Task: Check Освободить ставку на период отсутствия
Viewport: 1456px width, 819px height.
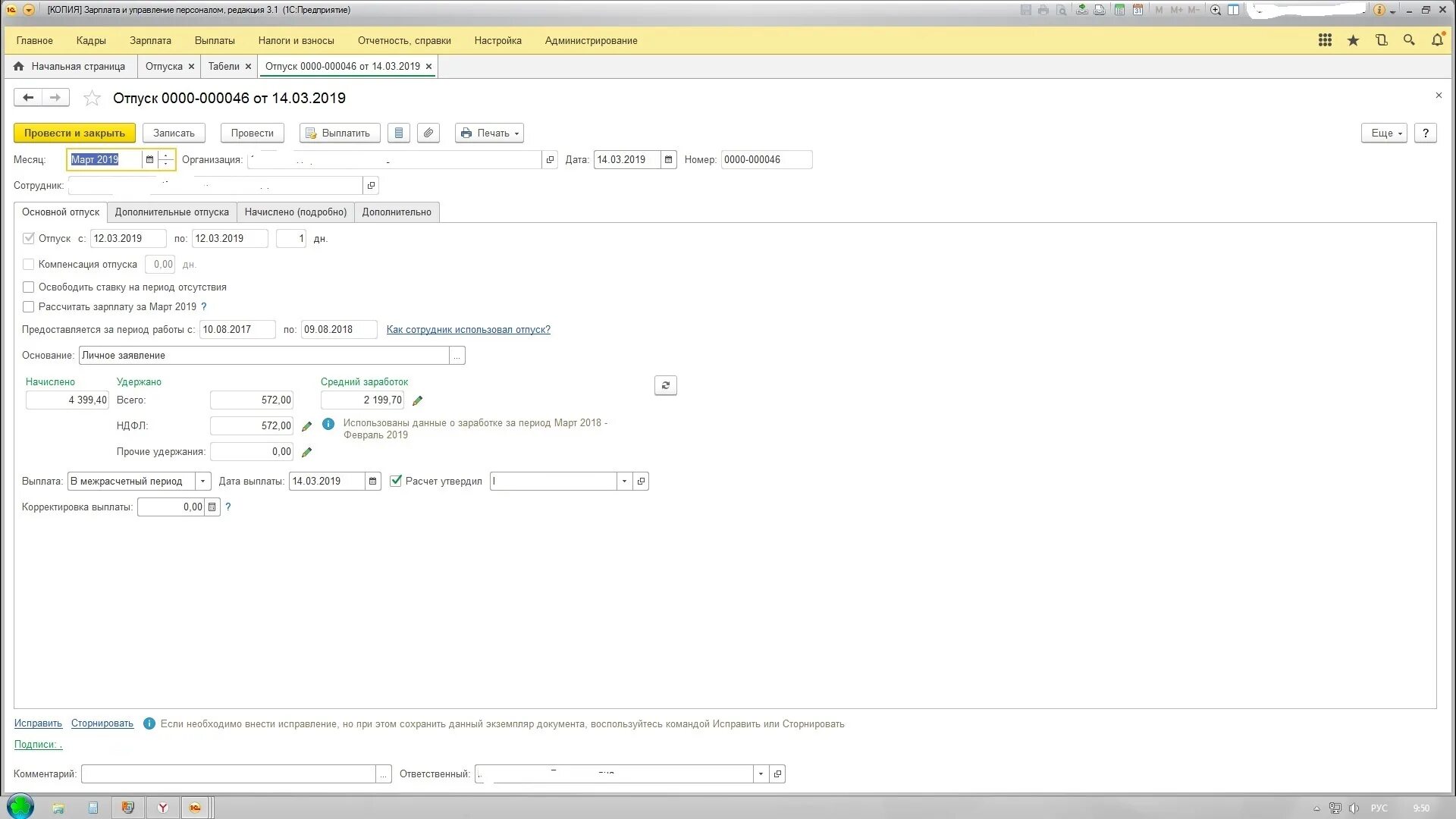Action: (29, 287)
